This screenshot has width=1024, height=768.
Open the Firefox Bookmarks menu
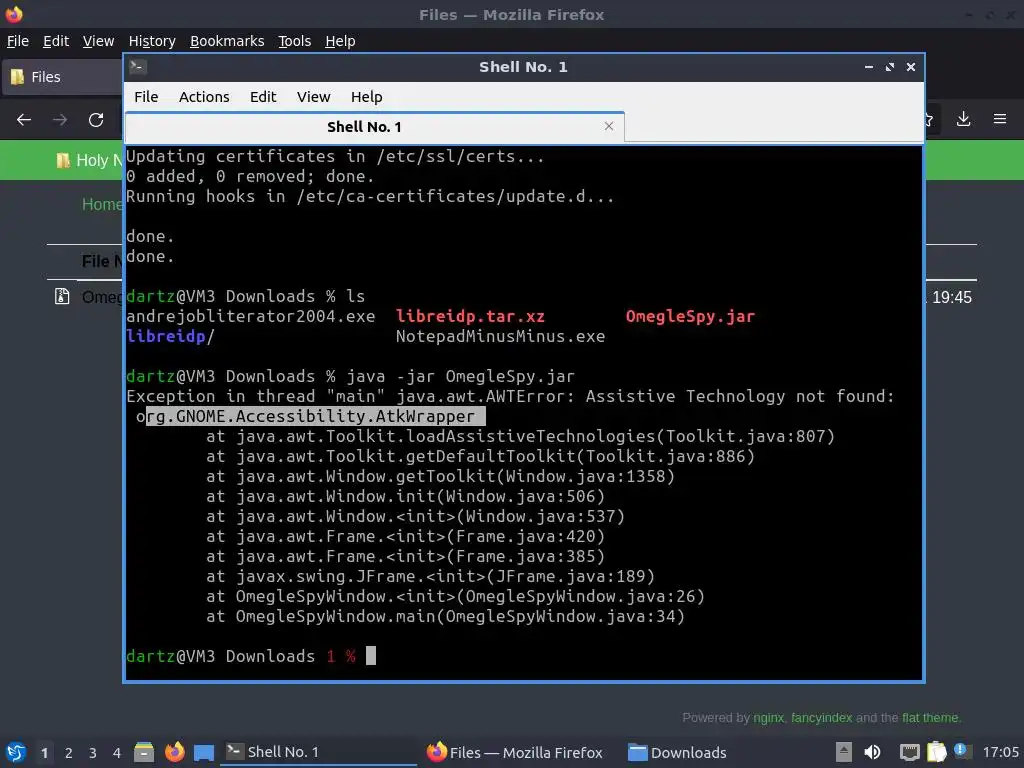click(x=227, y=41)
